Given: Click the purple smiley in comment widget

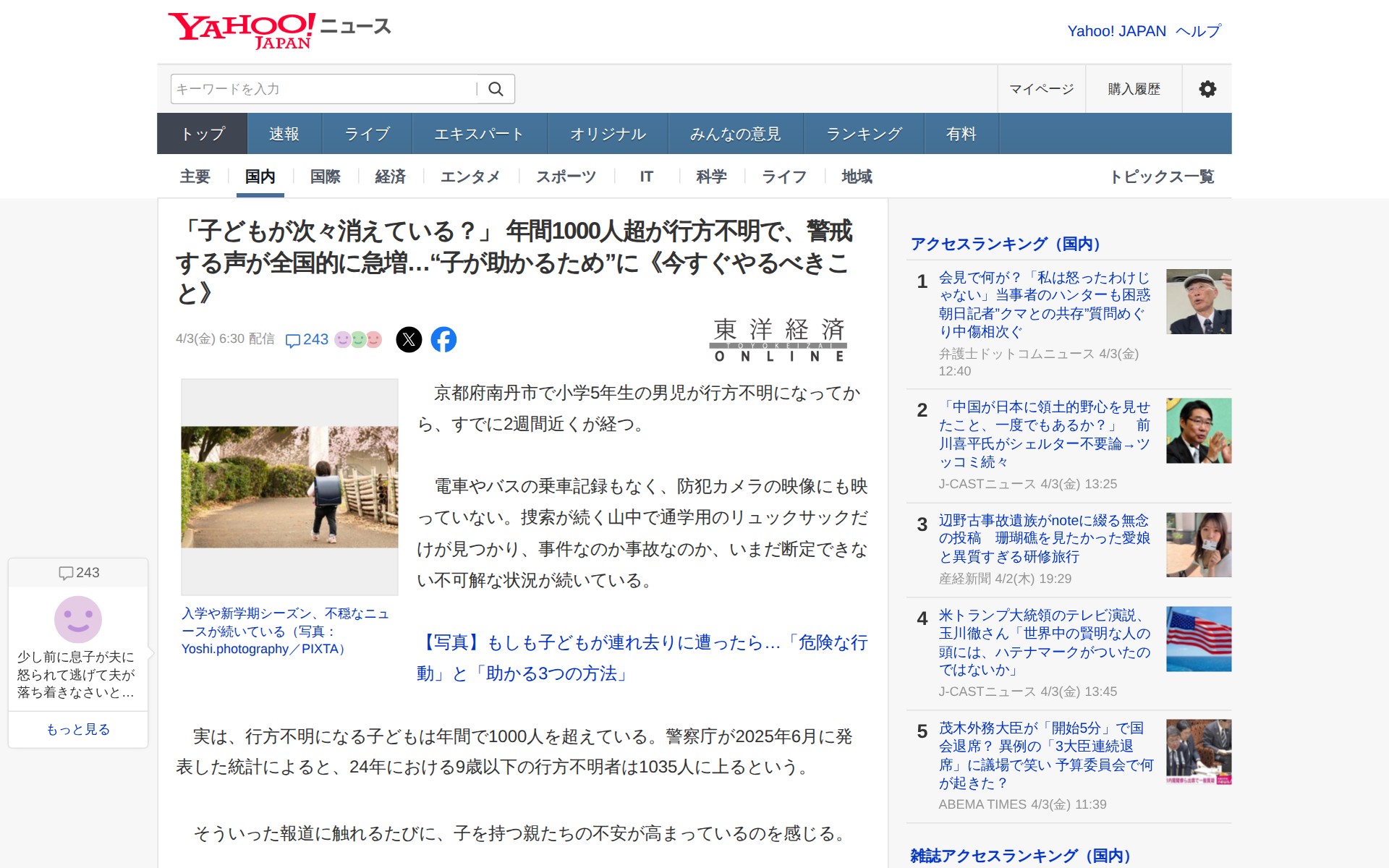Looking at the screenshot, I should (x=78, y=619).
